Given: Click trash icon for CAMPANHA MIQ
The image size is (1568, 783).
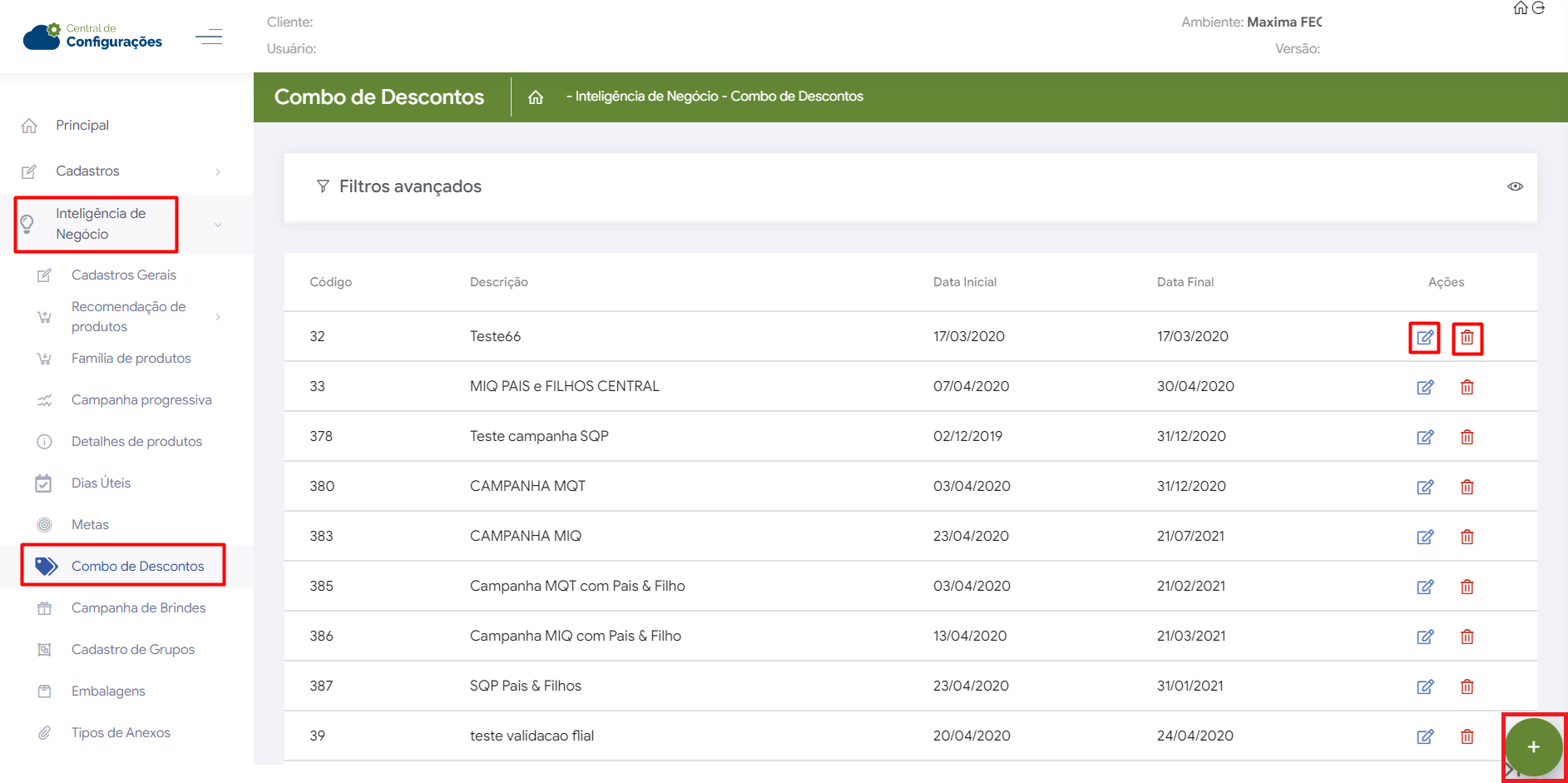Looking at the screenshot, I should pyautogui.click(x=1467, y=537).
